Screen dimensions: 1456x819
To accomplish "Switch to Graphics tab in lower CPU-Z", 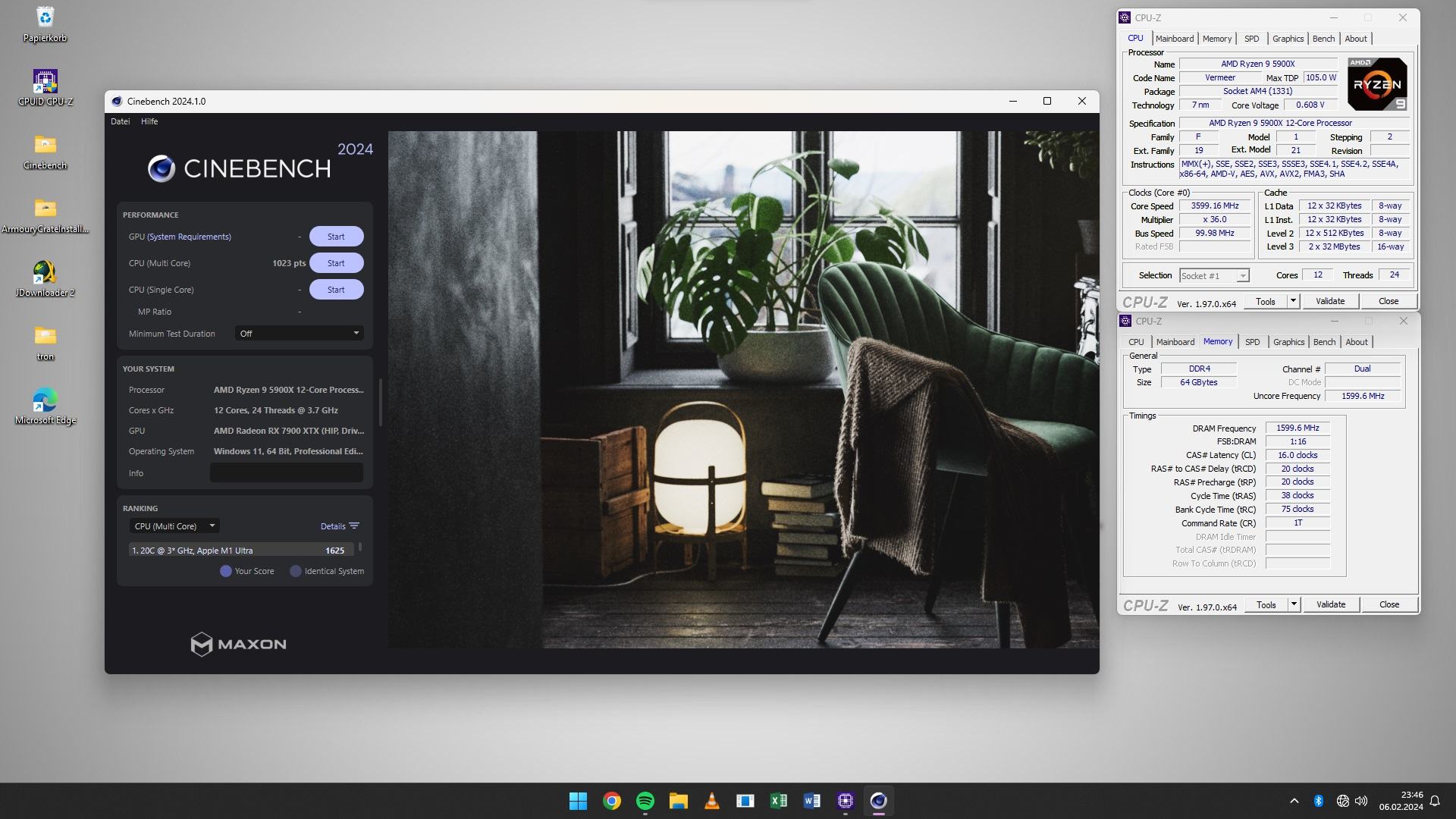I will [x=1289, y=342].
